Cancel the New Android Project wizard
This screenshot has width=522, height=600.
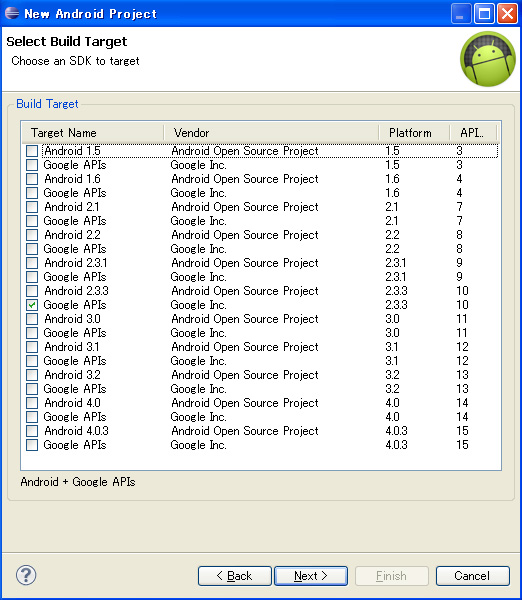click(473, 576)
